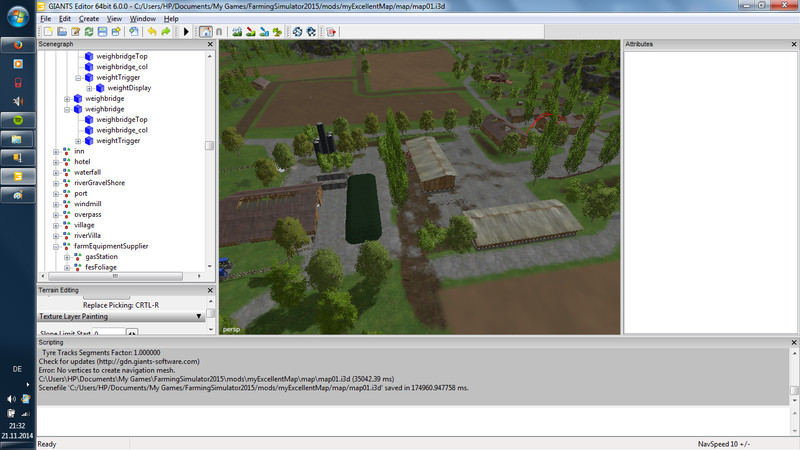Open the Window menu
Viewport: 800px width, 450px height.
pos(142,18)
